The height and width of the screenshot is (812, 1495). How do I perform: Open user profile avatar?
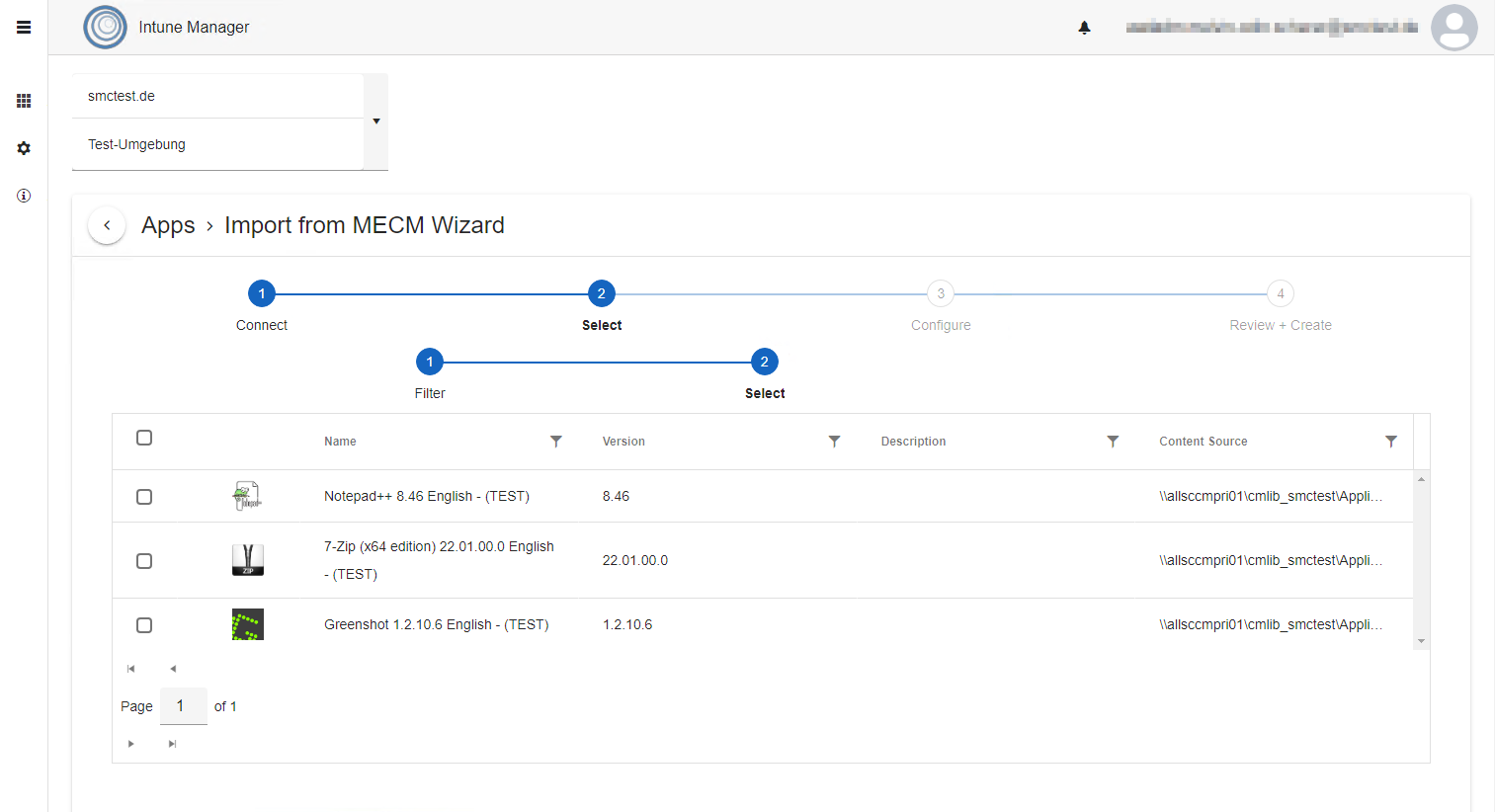(x=1453, y=28)
